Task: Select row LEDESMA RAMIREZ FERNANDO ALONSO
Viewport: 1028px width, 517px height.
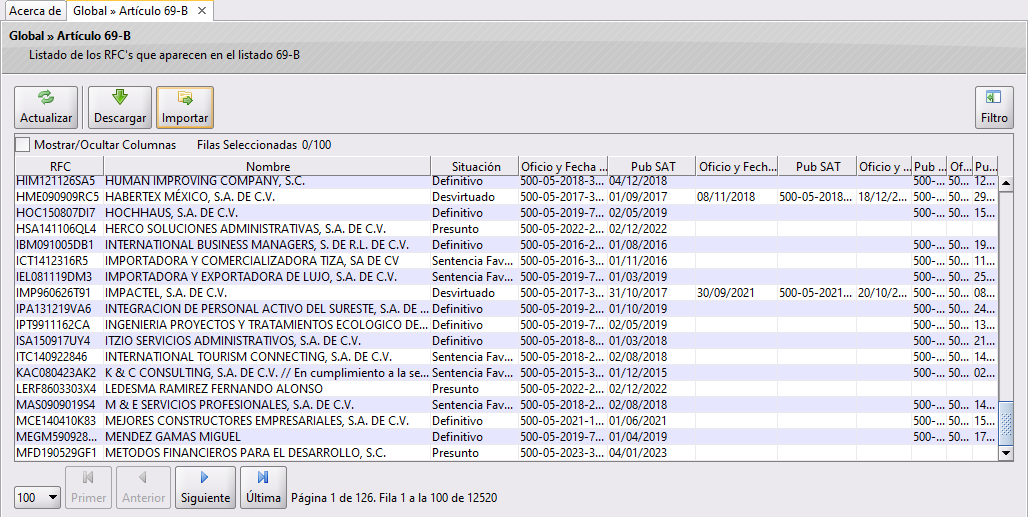Action: coord(506,389)
